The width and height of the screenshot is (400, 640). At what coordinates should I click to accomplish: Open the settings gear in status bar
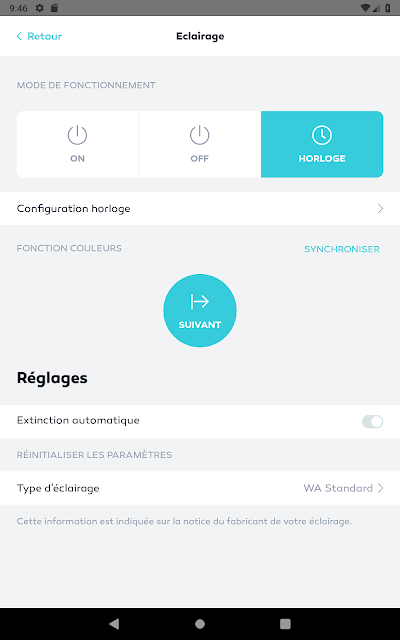click(x=40, y=8)
